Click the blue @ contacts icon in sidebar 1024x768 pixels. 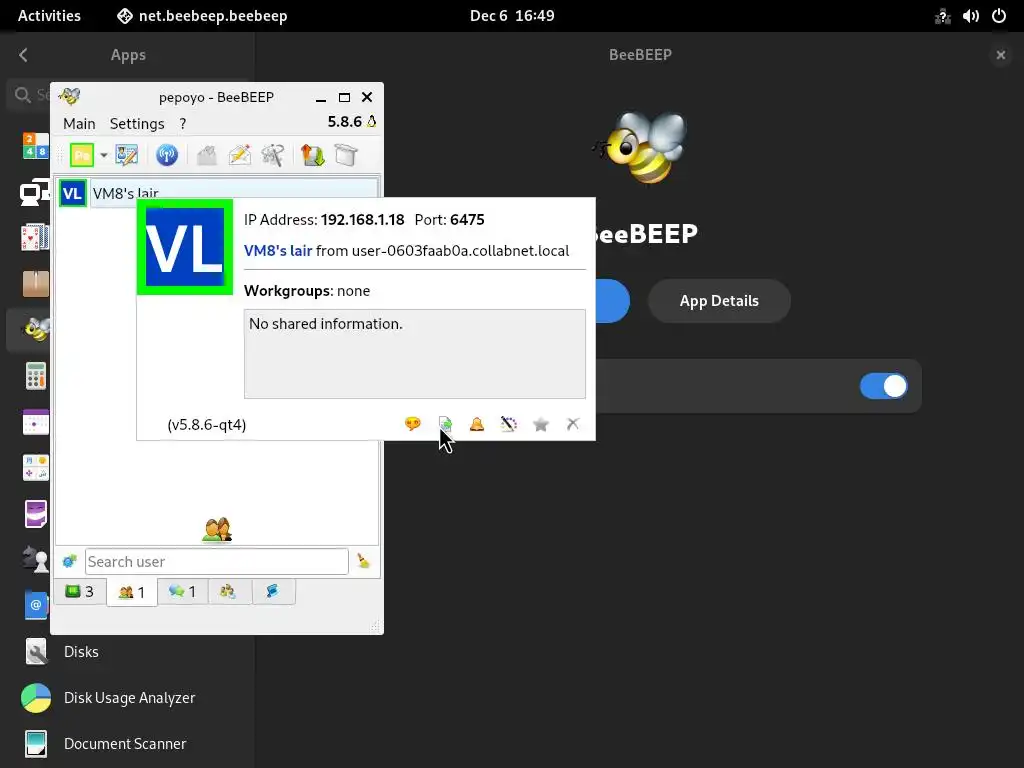(36, 605)
